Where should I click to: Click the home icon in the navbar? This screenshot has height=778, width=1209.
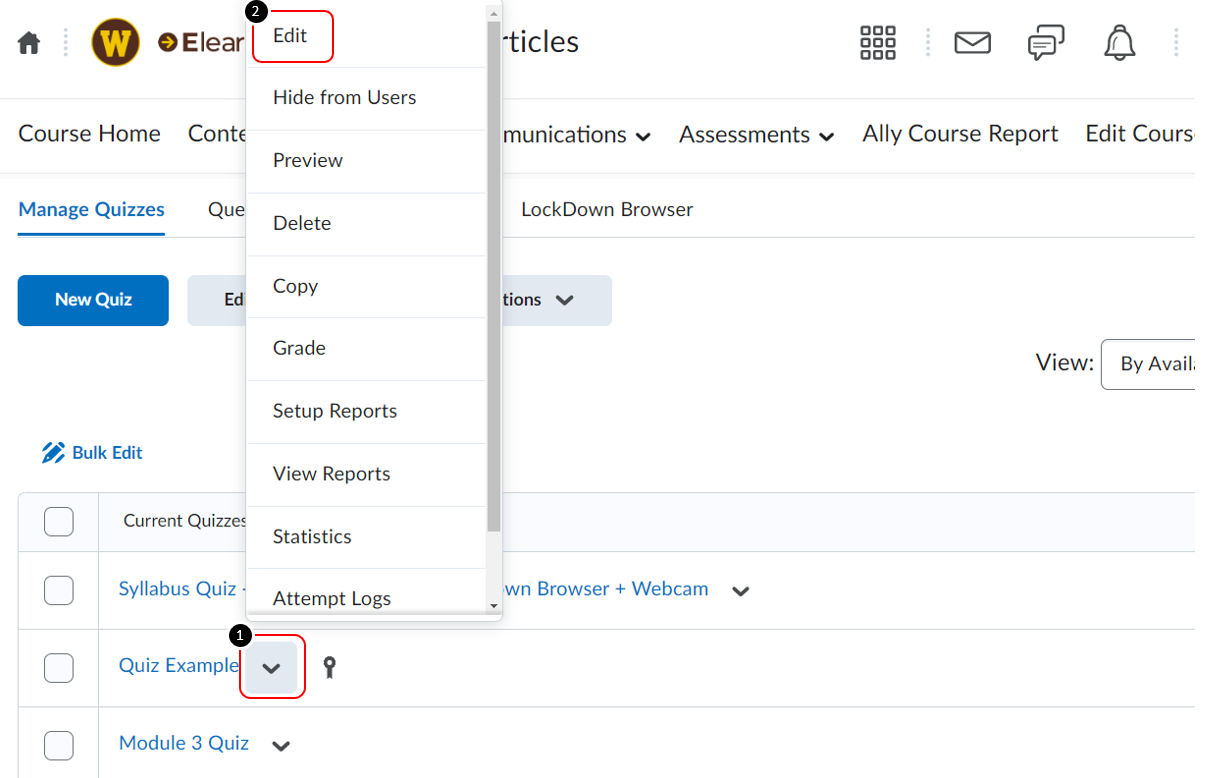29,43
